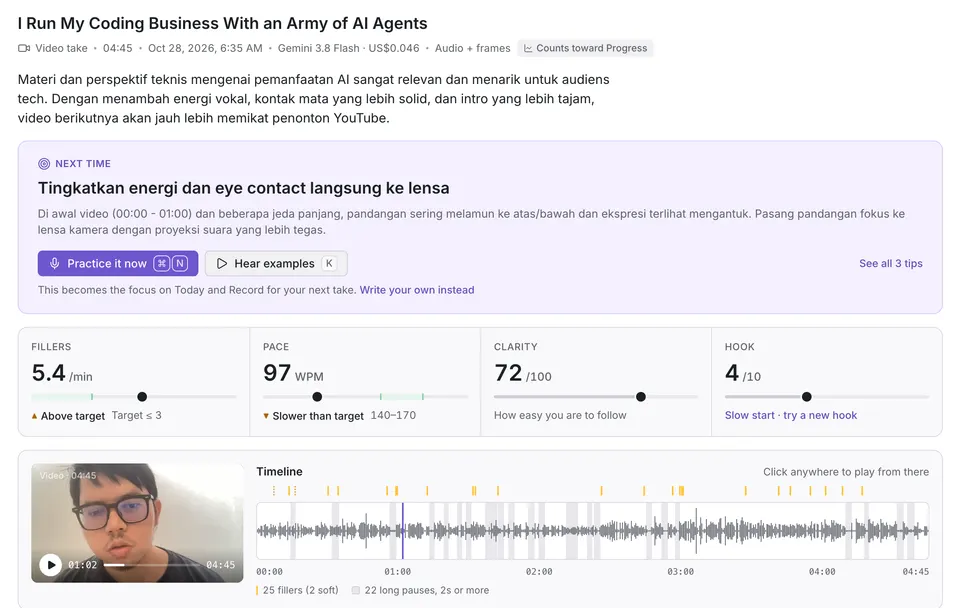Screen dimensions: 960x608
Task: Click the 04:00 time label under waveform
Action: tap(822, 571)
